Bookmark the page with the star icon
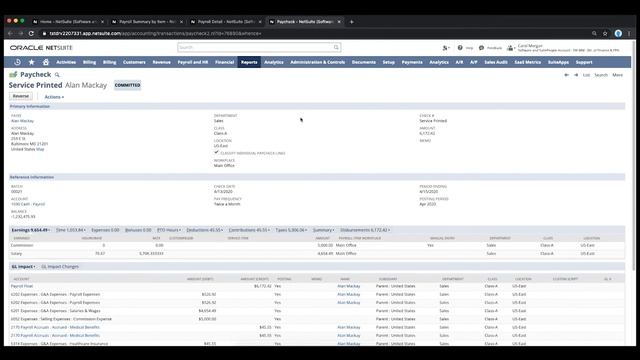 coord(605,33)
